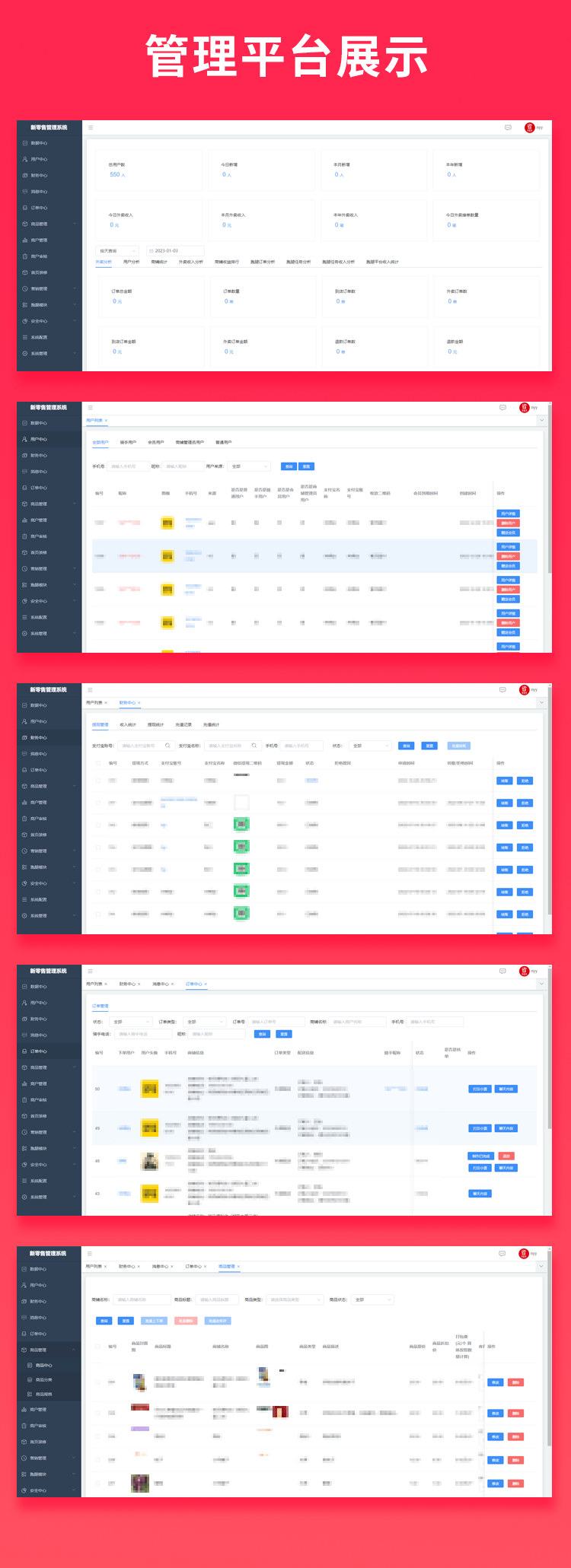The image size is (571, 1568).
Task: Click search icon in 支付宝名称 input field
Action: point(254,746)
